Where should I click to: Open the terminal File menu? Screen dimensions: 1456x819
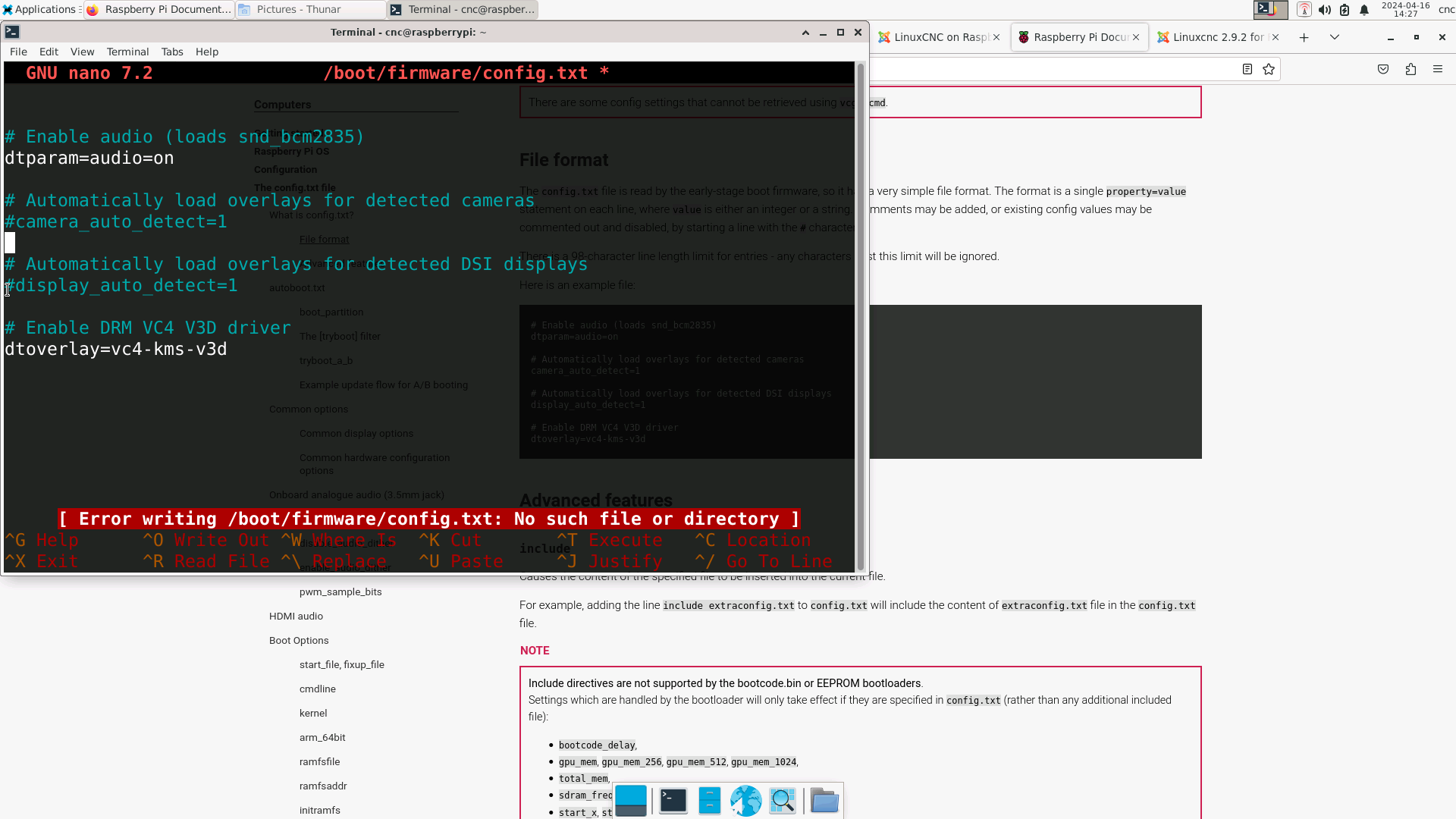pyautogui.click(x=18, y=52)
